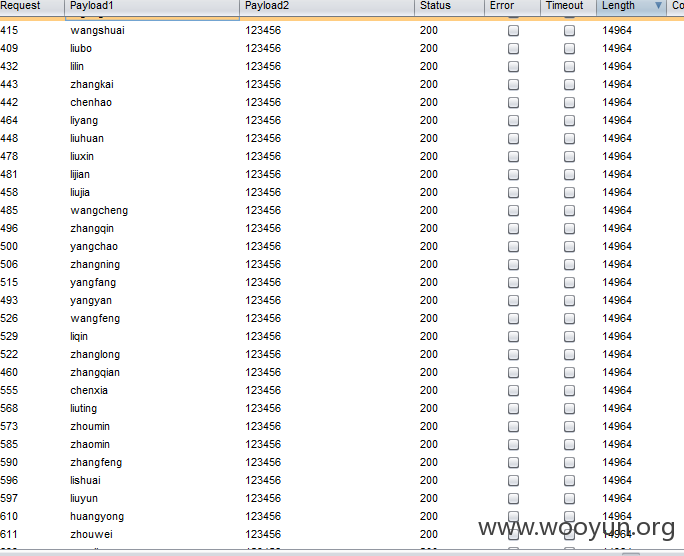684x556 pixels.
Task: Sort by the Payload2 column header
Action: tap(327, 6)
